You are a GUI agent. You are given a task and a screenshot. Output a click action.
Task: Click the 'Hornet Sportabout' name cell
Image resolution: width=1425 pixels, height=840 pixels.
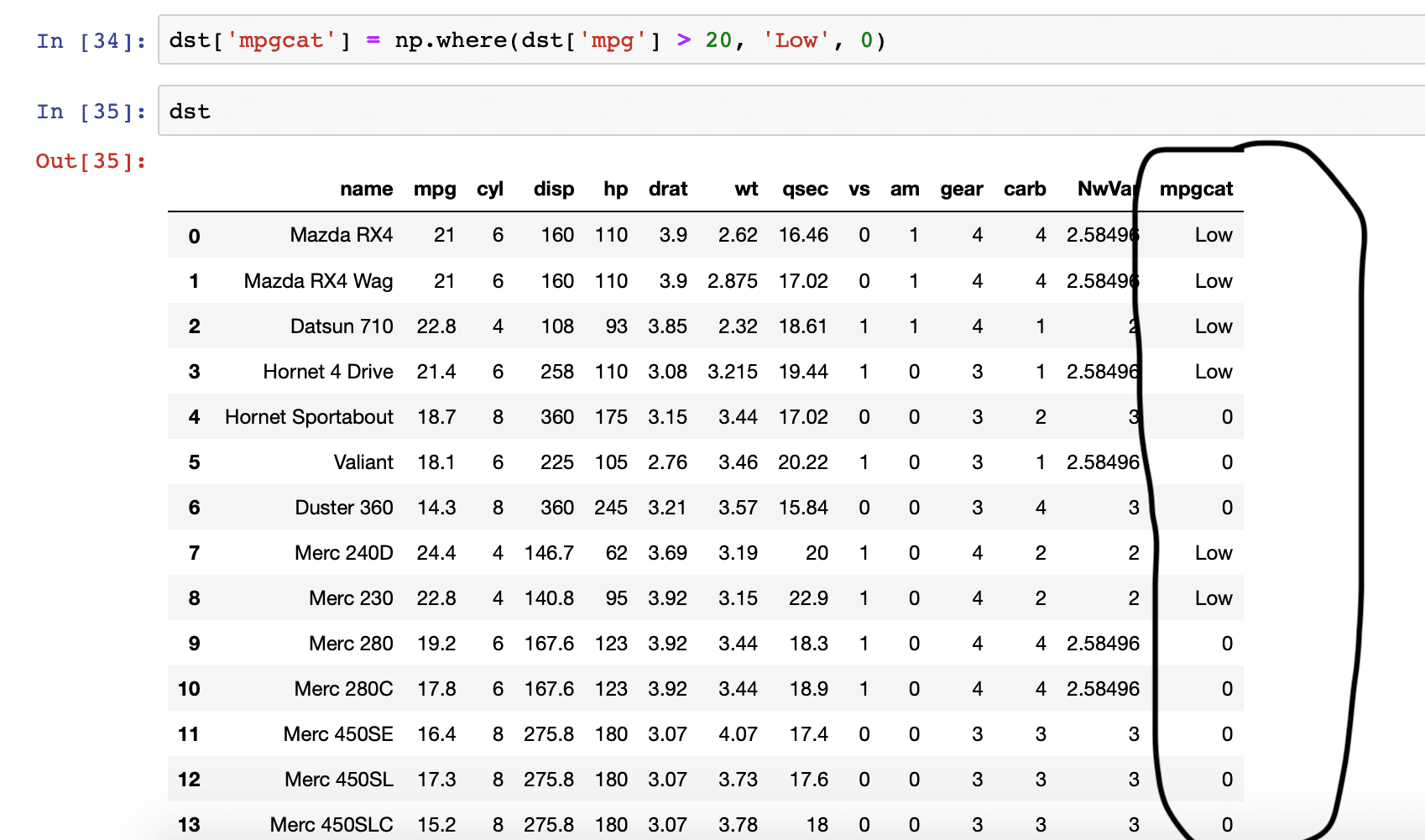point(309,417)
